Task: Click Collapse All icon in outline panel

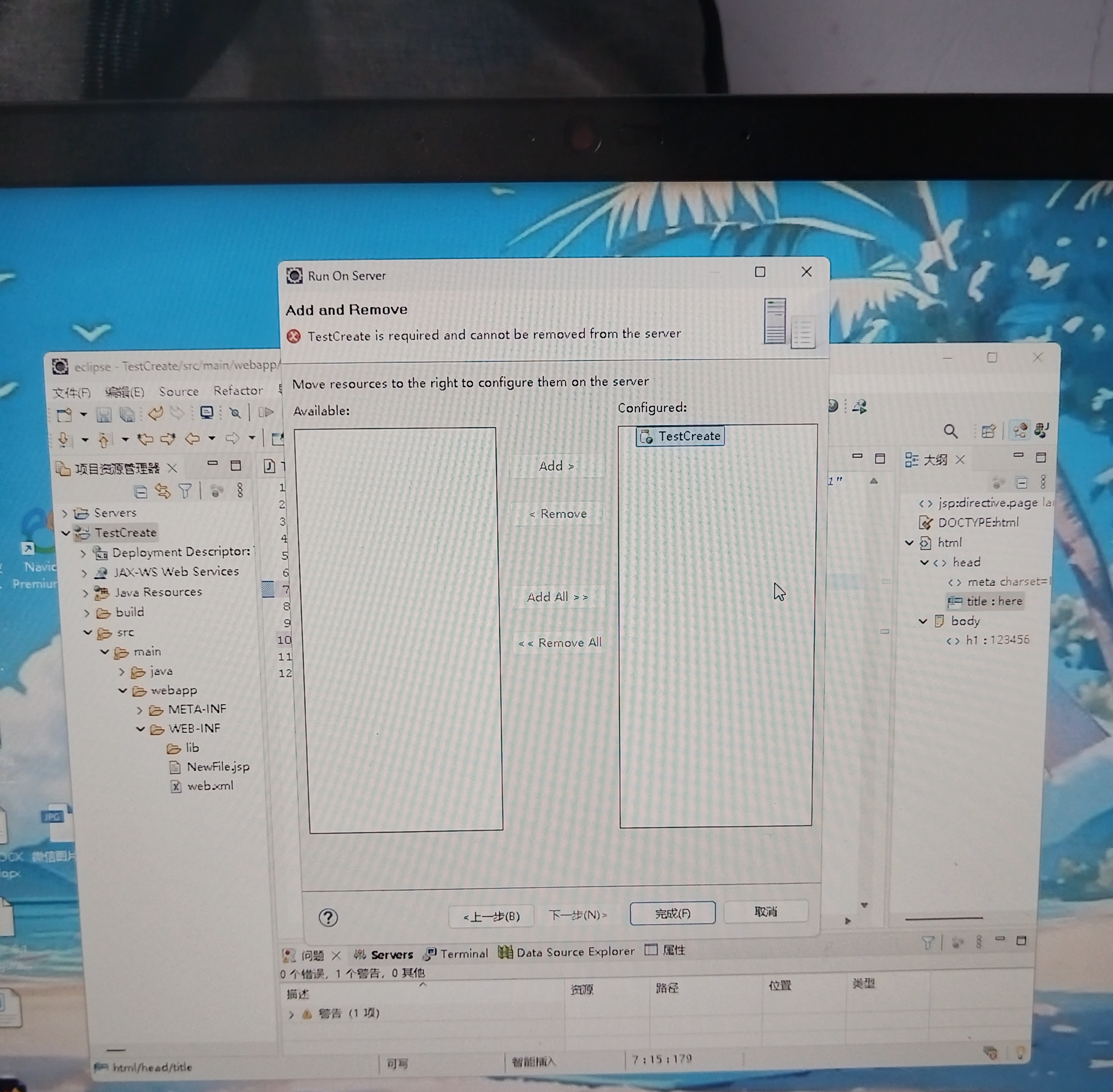Action: pos(1021,483)
